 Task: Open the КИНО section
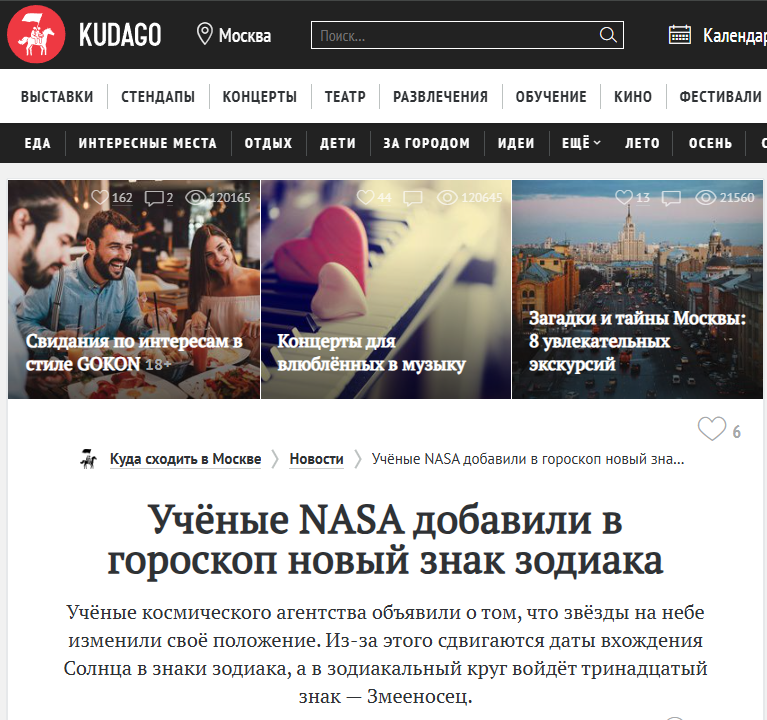point(633,96)
